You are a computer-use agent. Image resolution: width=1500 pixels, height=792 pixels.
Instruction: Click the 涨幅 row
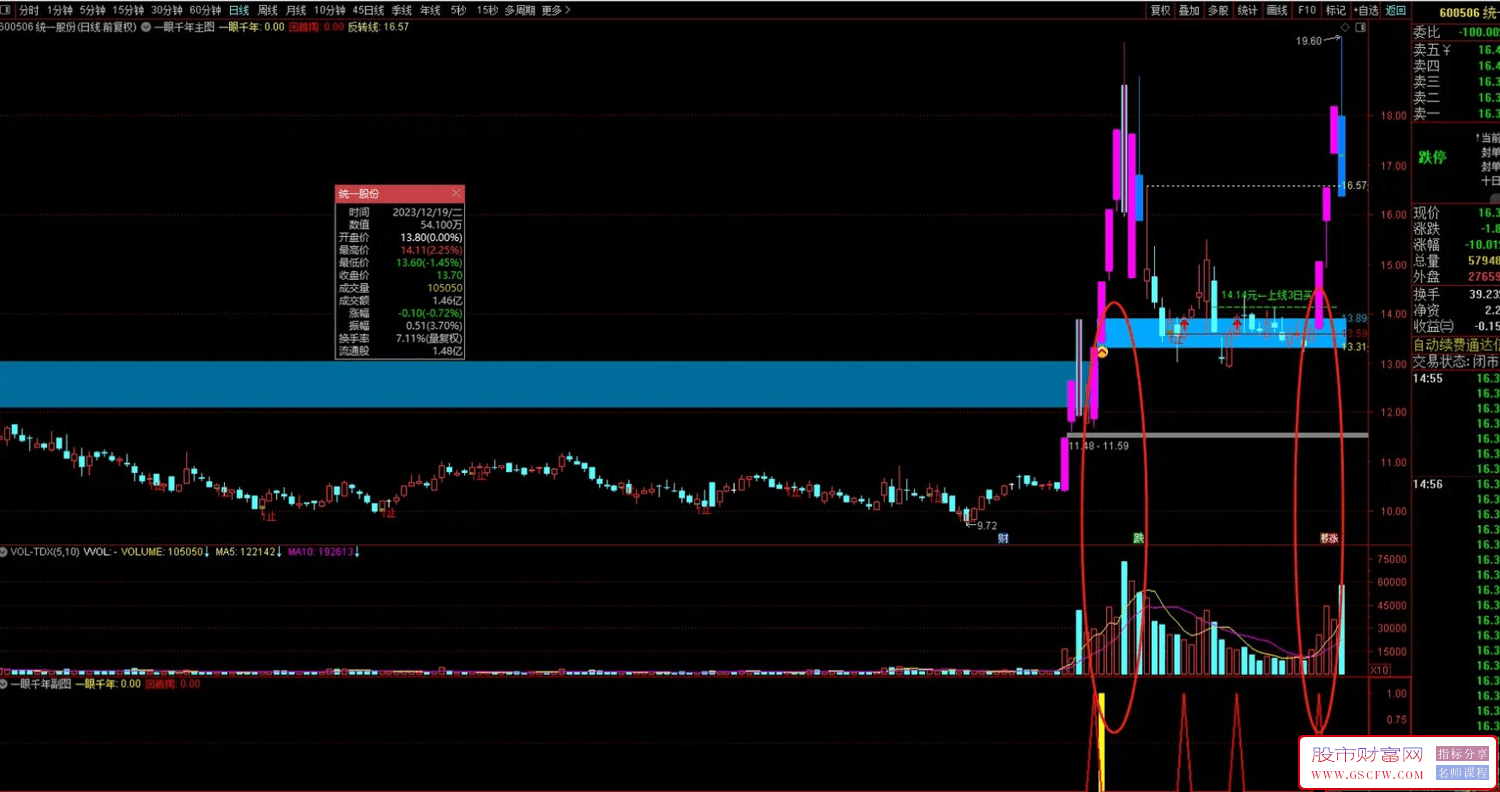pos(1456,245)
